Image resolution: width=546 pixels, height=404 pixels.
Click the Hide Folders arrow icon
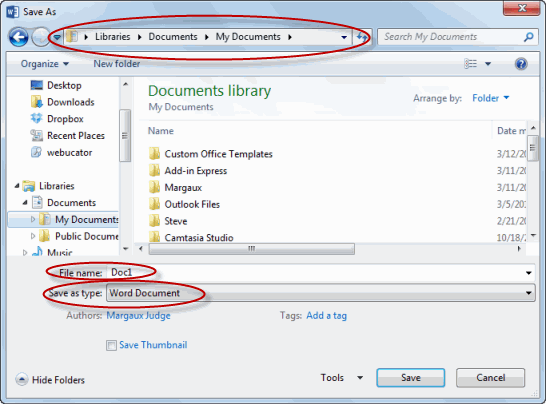click(x=22, y=379)
